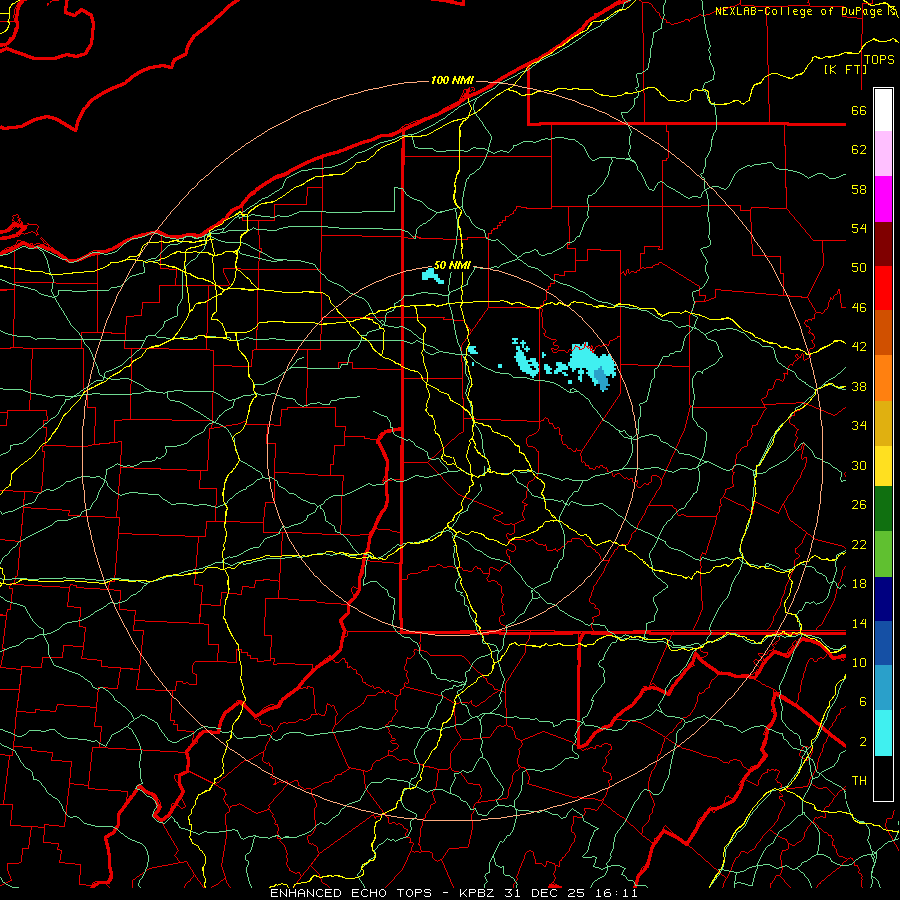Image resolution: width=900 pixels, height=900 pixels.
Task: Click the dark green 30 kft legend swatch
Action: coord(883,509)
